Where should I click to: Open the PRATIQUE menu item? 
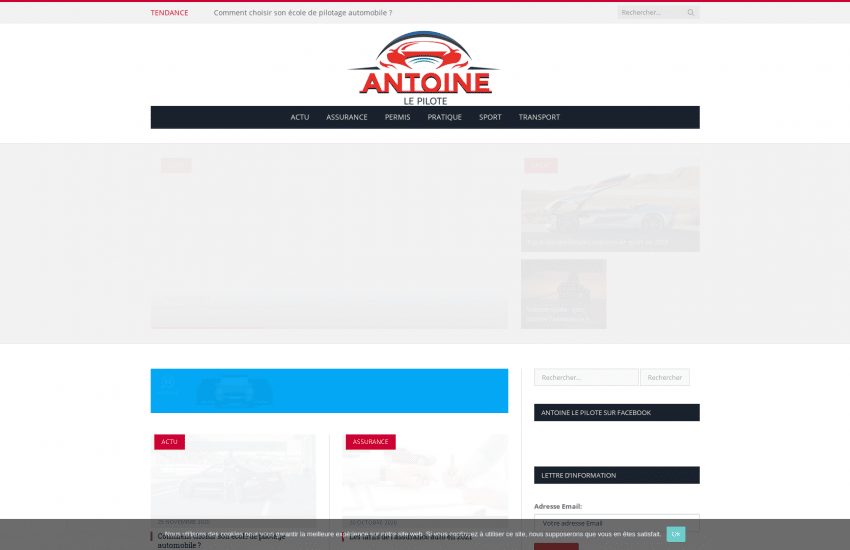(445, 117)
